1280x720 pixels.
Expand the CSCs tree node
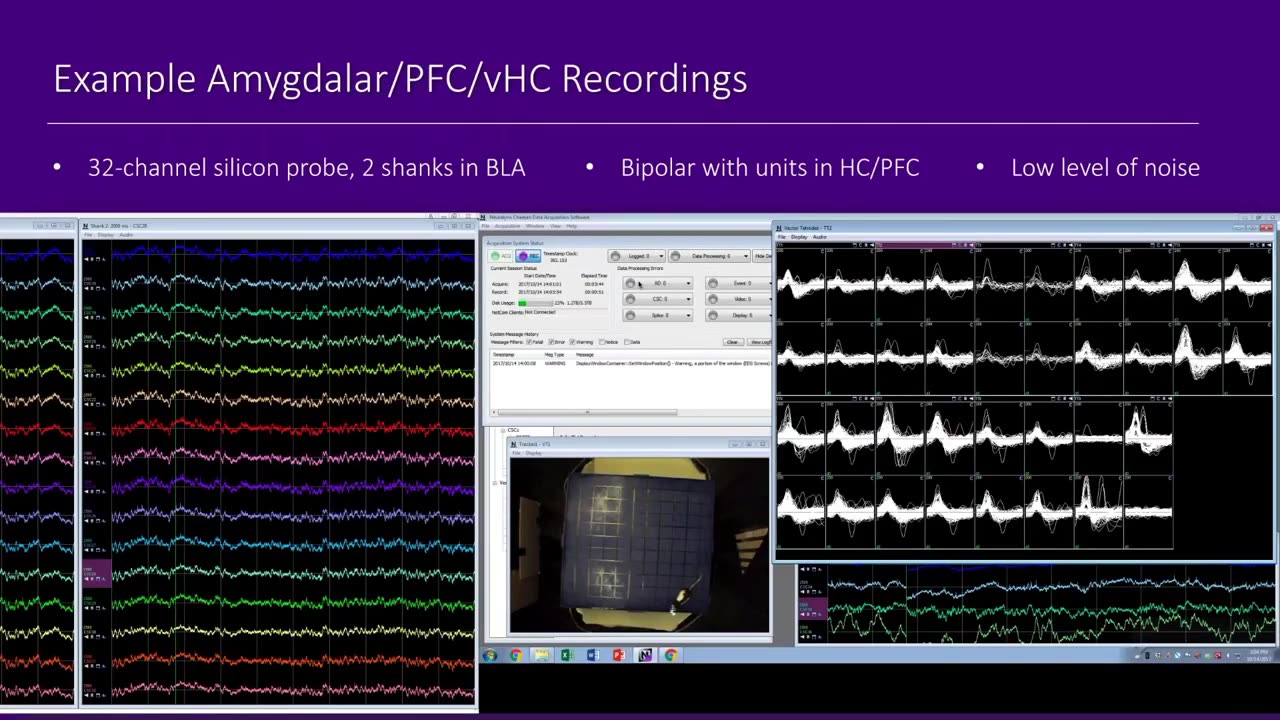(503, 430)
